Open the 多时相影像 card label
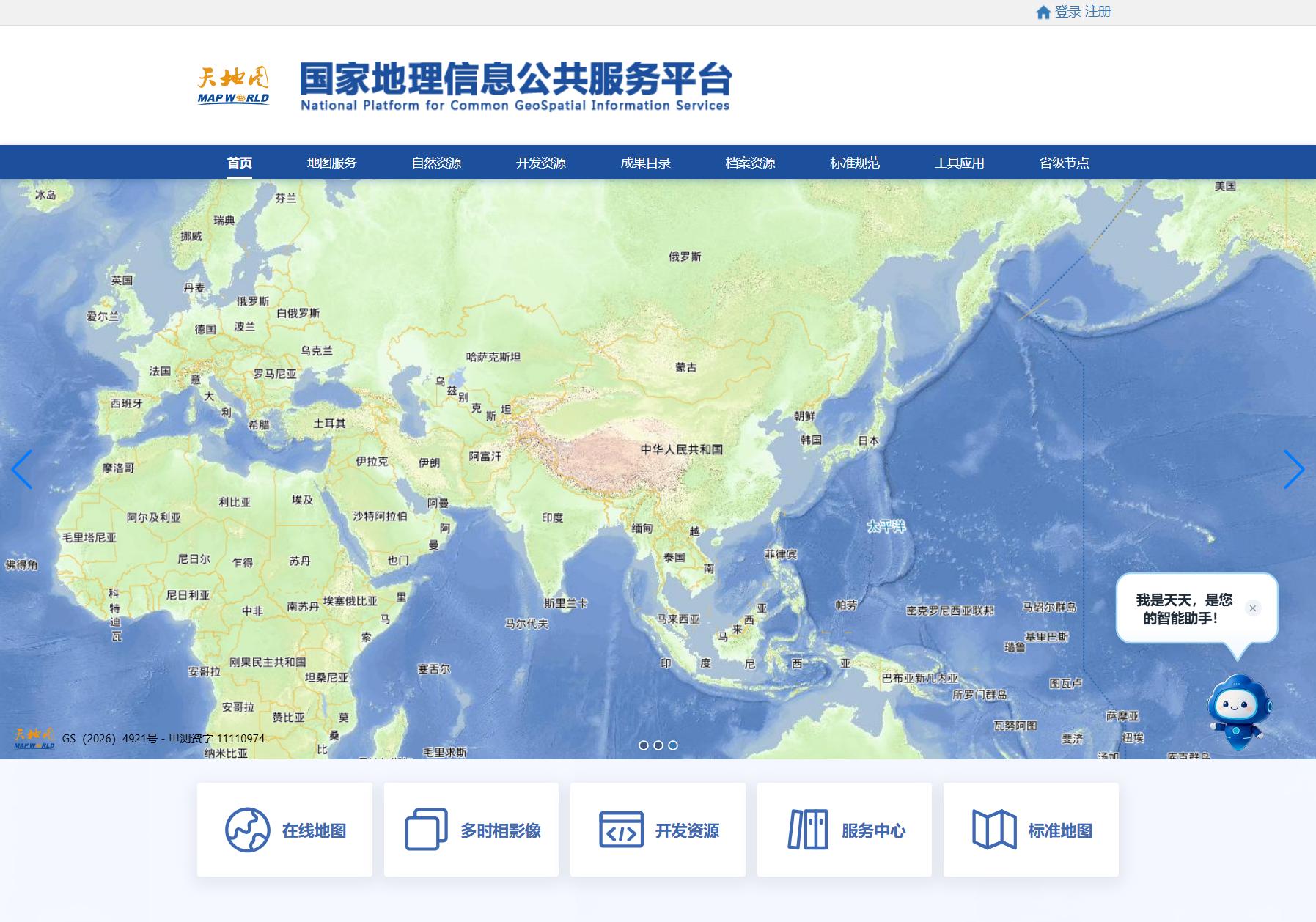The width and height of the screenshot is (1316, 922). [501, 830]
